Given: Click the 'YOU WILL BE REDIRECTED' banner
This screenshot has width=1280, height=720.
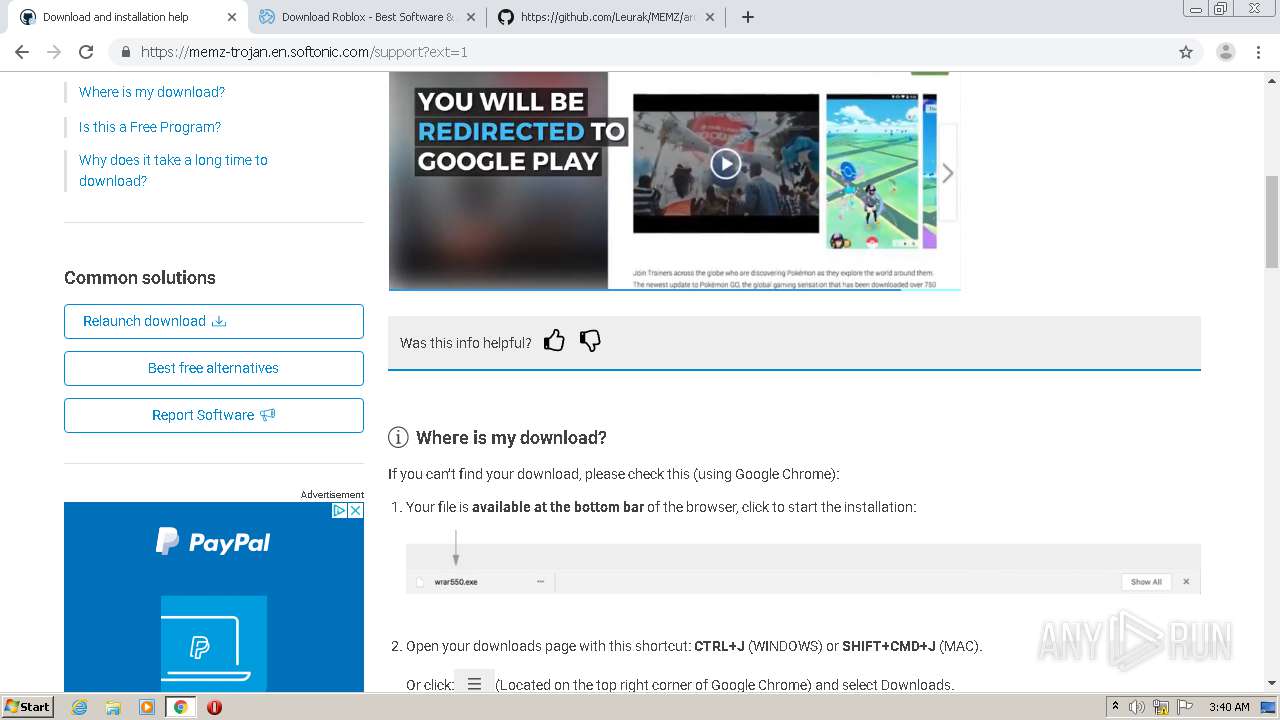Looking at the screenshot, I should coord(520,131).
